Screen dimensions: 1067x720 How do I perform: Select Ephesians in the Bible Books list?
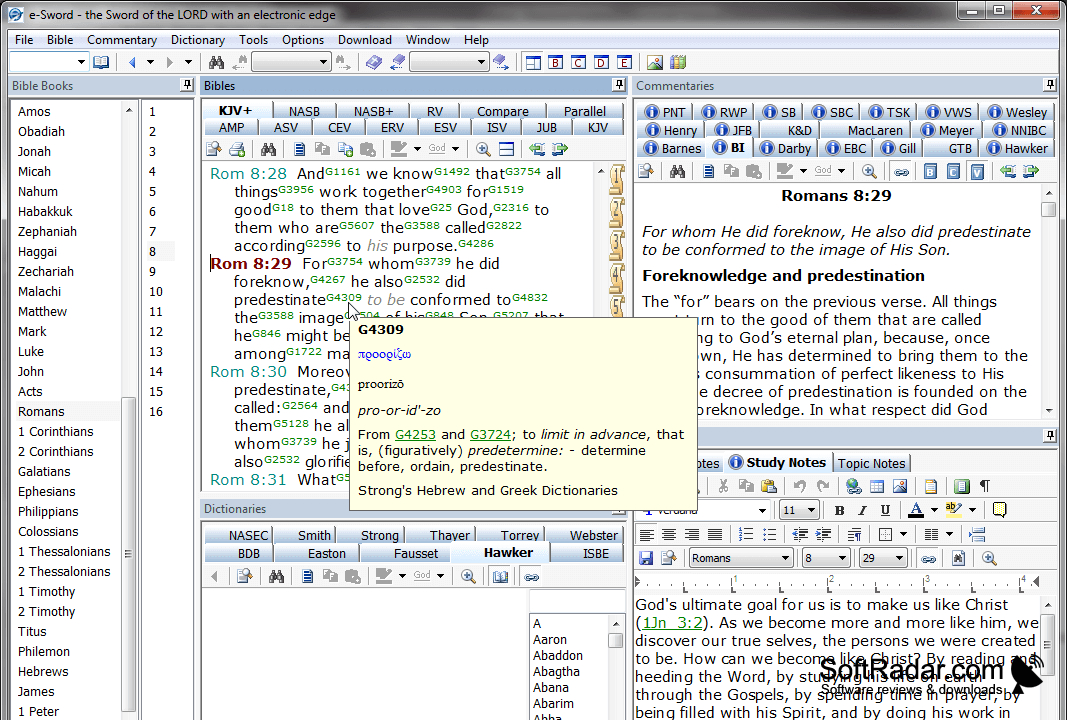(x=47, y=491)
